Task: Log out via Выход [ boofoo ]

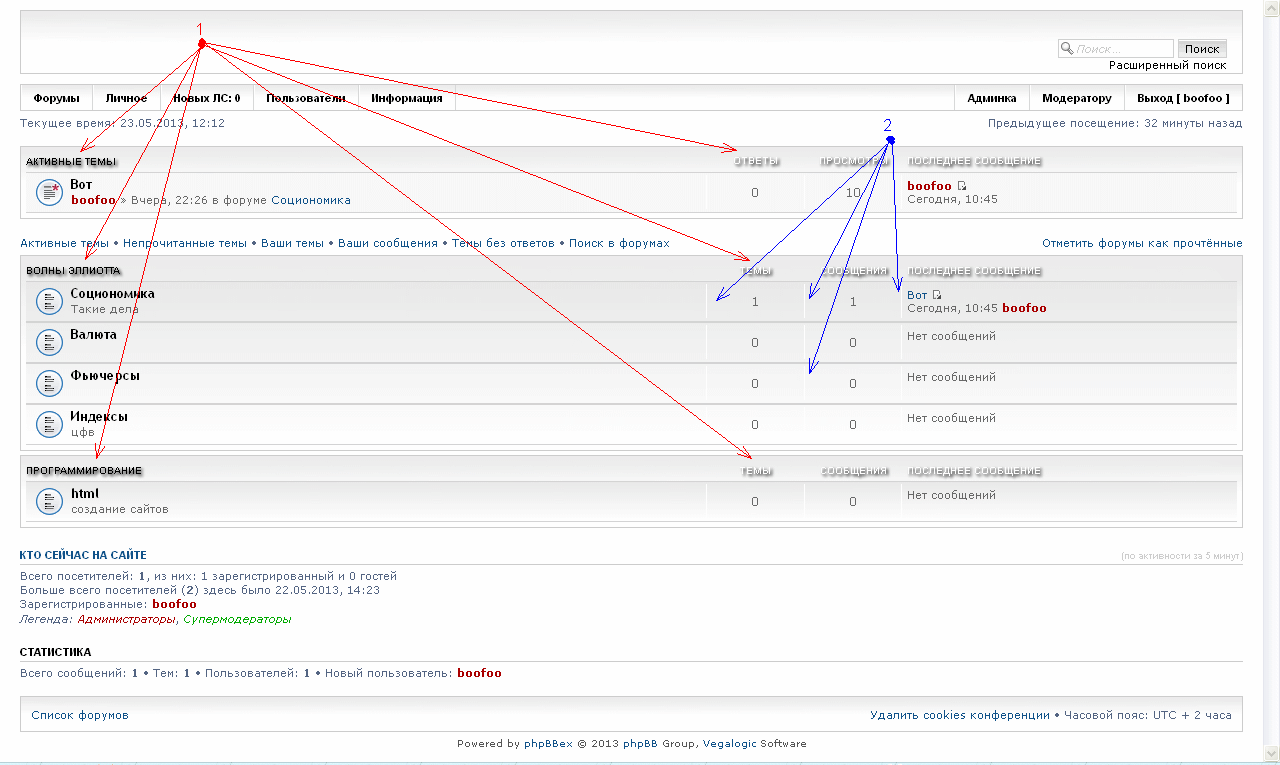Action: [1182, 98]
